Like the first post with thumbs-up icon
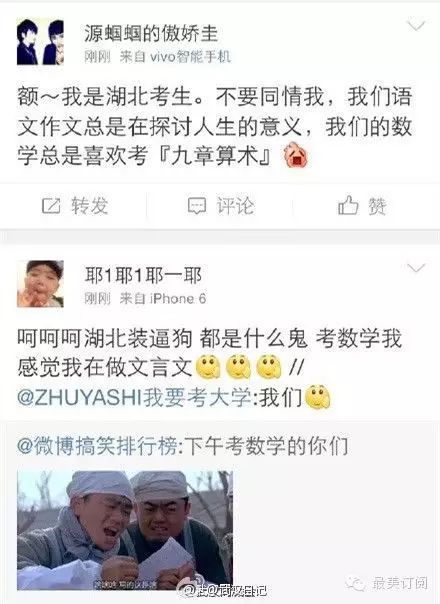The image size is (440, 604). click(x=348, y=205)
